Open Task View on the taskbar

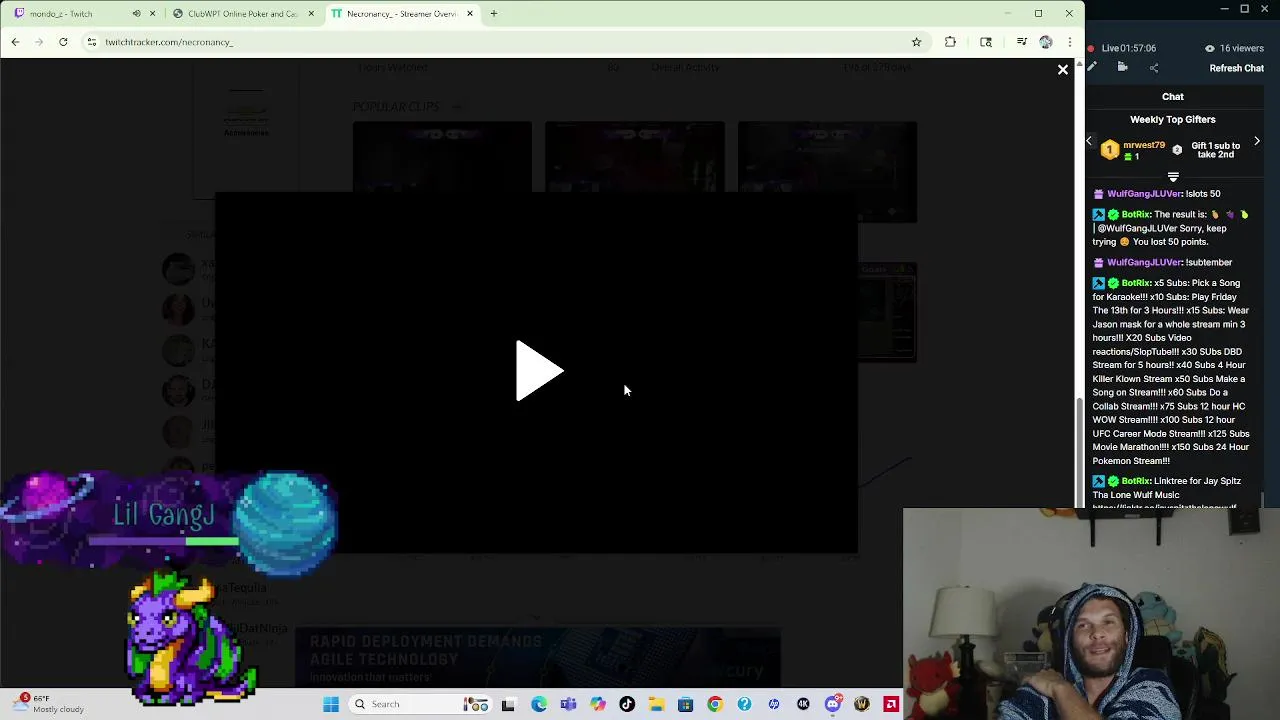508,704
